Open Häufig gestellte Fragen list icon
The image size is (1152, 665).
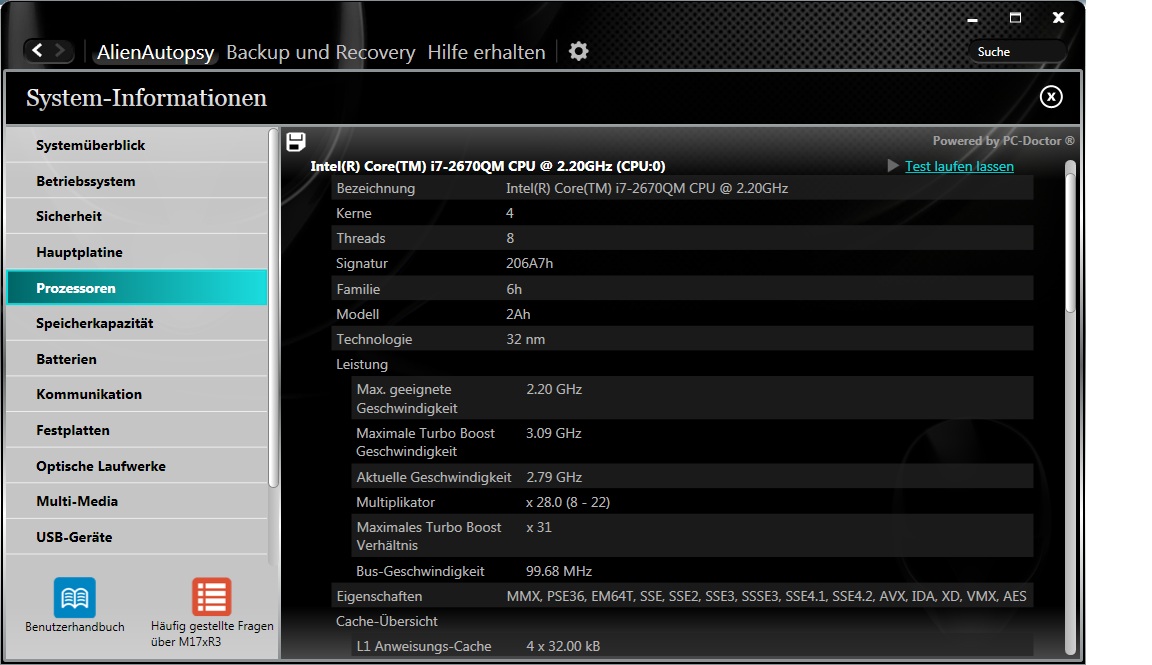coord(212,597)
